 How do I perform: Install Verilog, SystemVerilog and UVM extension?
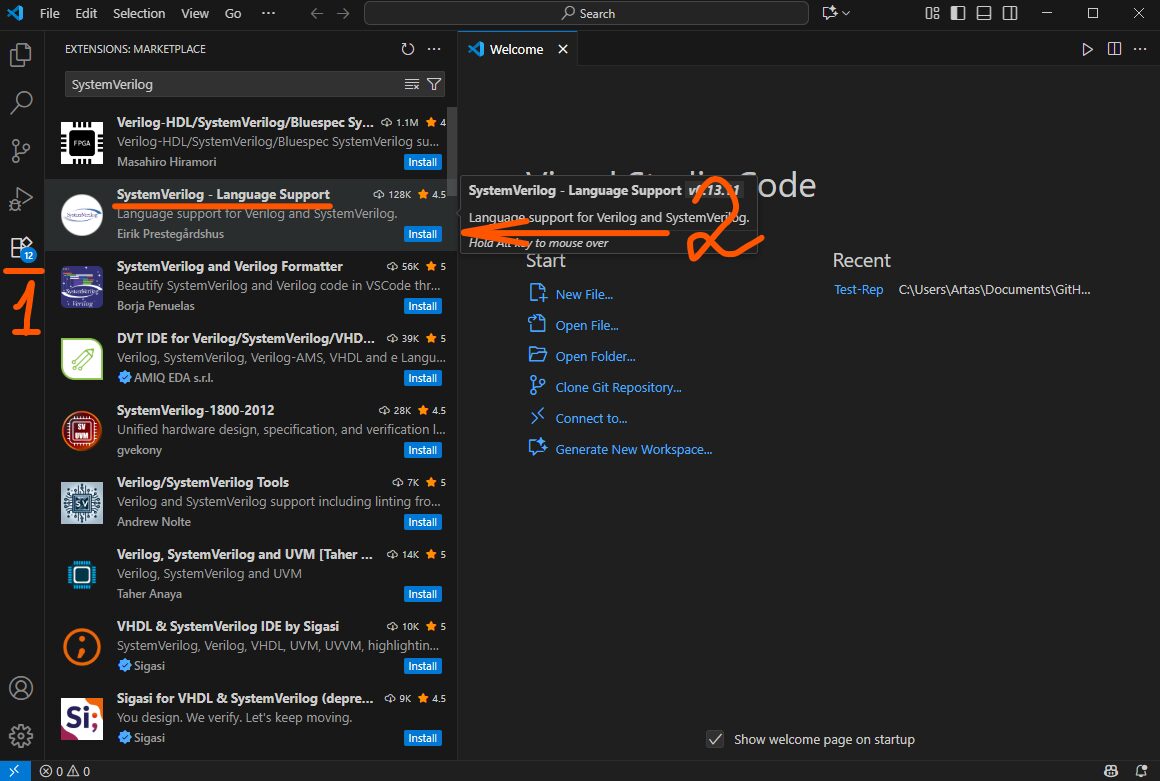(422, 594)
